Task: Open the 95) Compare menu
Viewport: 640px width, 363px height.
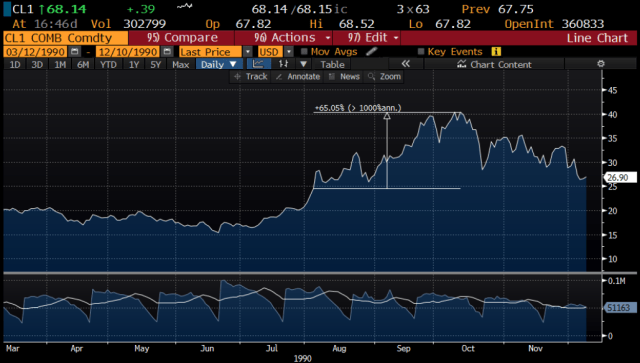Action: [x=182, y=38]
